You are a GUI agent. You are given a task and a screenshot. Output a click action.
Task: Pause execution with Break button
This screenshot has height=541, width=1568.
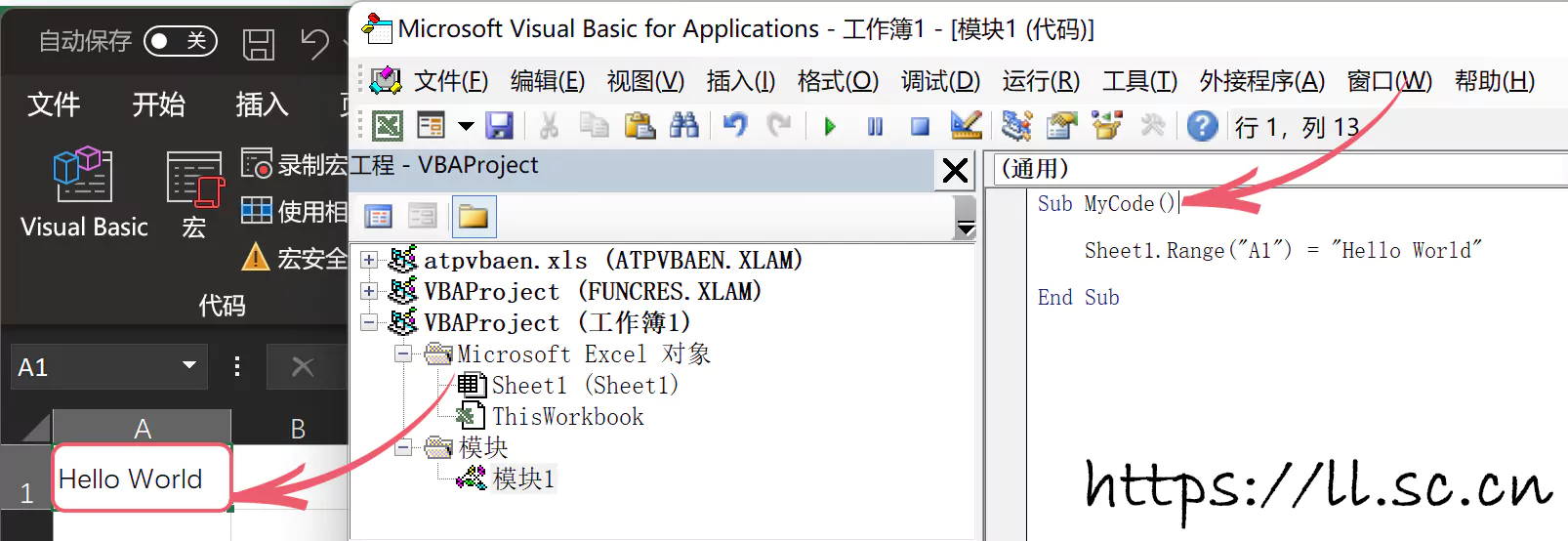[875, 126]
